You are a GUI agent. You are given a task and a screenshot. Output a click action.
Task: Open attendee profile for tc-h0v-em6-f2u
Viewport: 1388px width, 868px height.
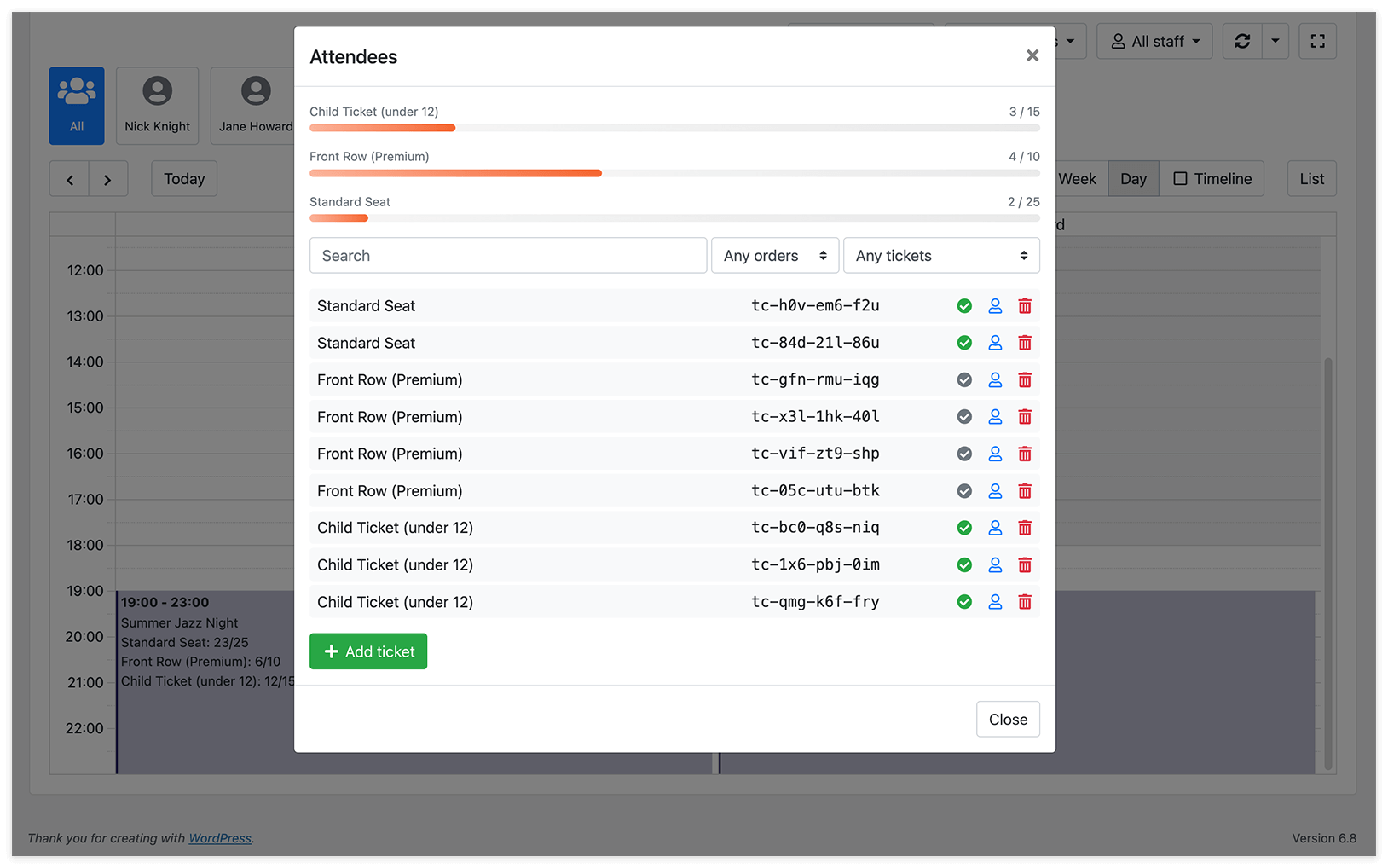click(995, 306)
